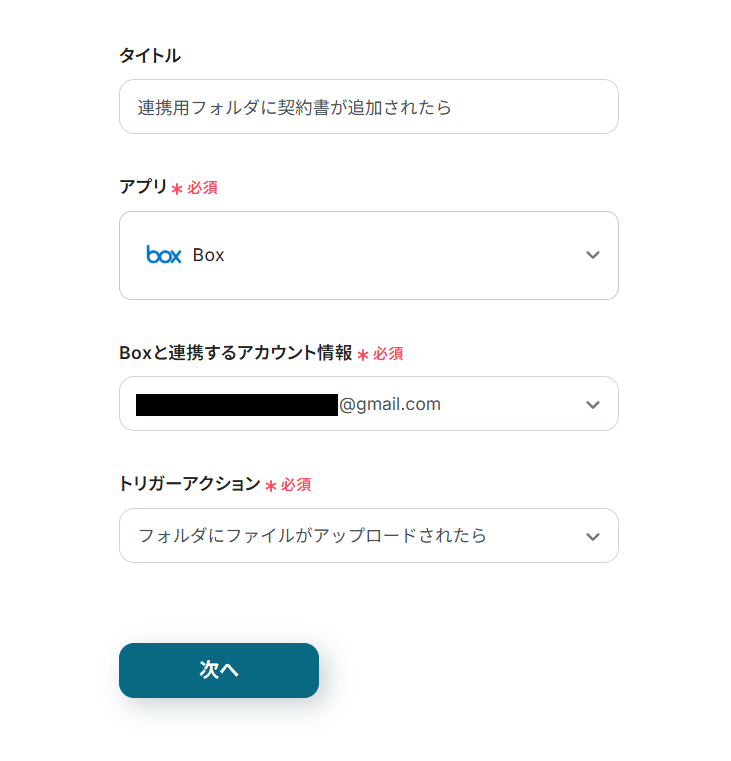Expand the トリガーアクション dropdown chevron
Image resolution: width=731 pixels, height=761 pixels.
[x=592, y=536]
